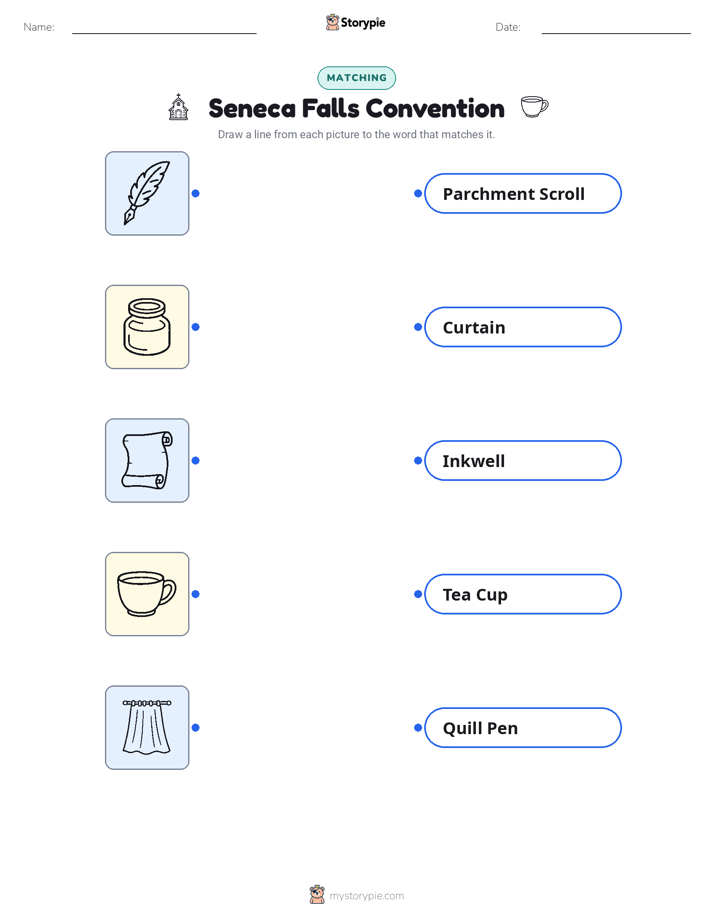Viewport: 714px width, 924px height.
Task: Click the Storypie bear logo at top
Action: pyautogui.click(x=332, y=22)
